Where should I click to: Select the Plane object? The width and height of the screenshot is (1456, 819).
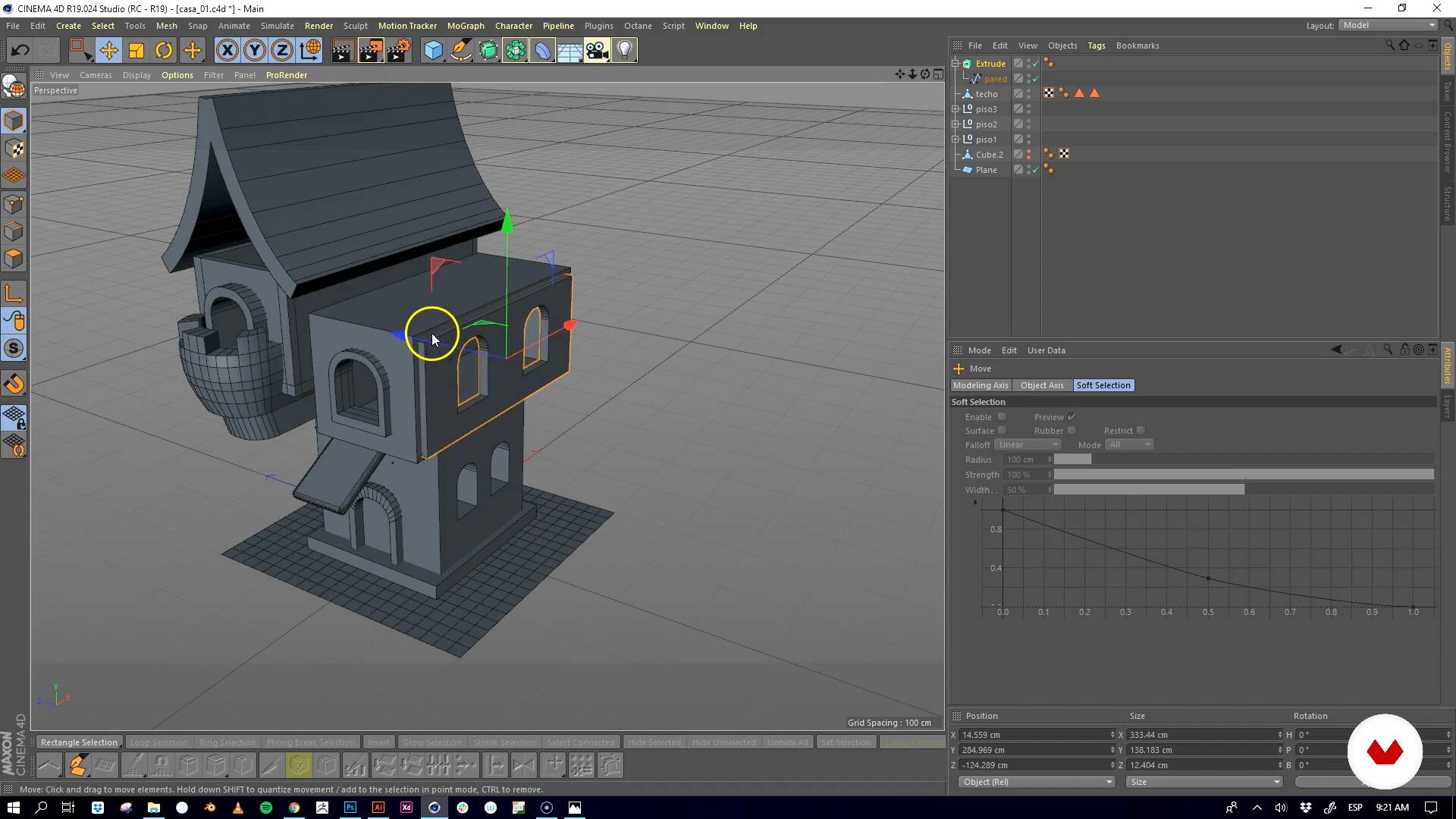point(986,170)
